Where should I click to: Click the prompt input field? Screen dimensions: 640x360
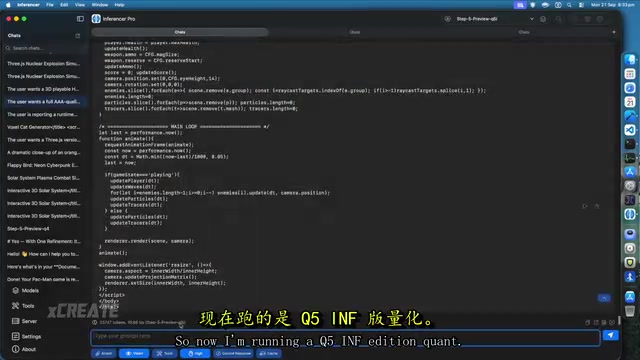tap(345, 338)
